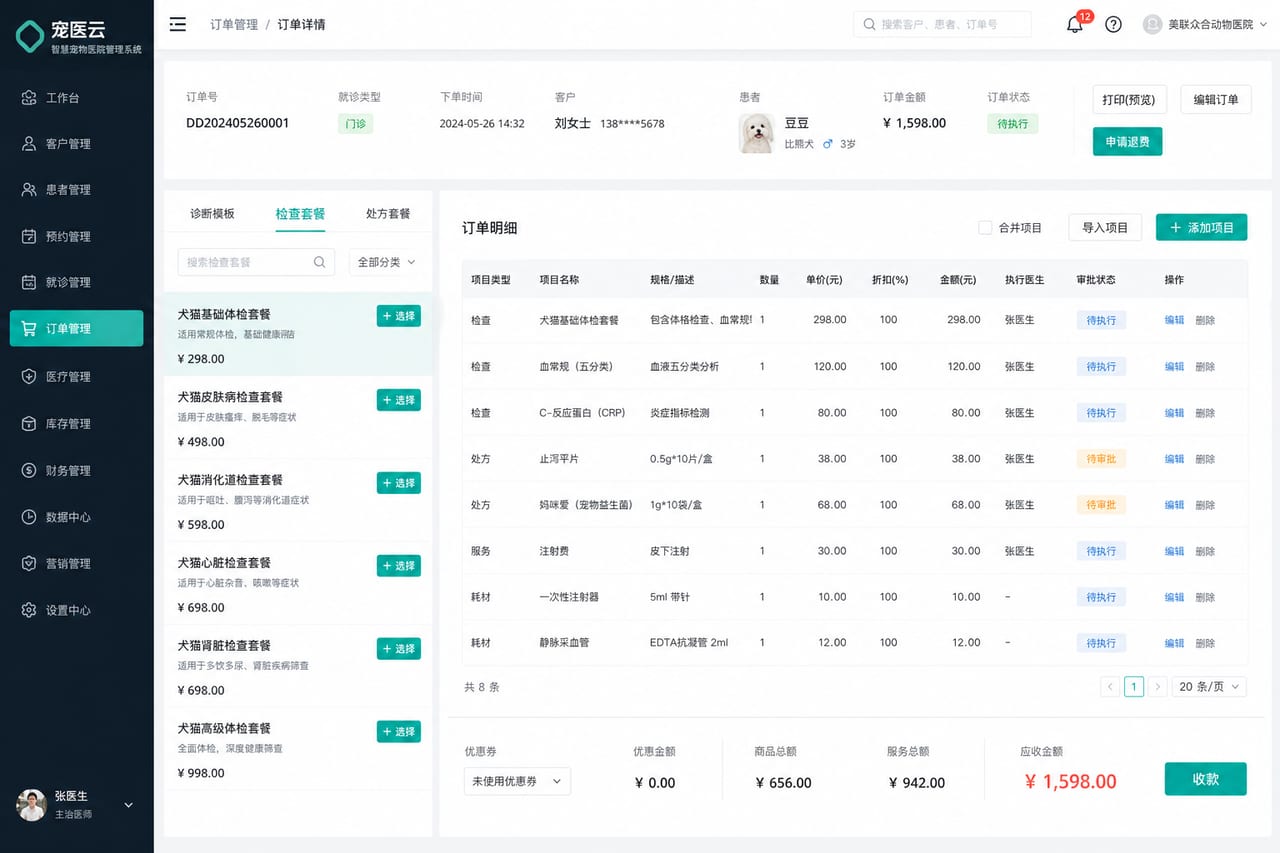Select the 犬猫基础体检套餐 package
The height and width of the screenshot is (853, 1280).
click(399, 316)
